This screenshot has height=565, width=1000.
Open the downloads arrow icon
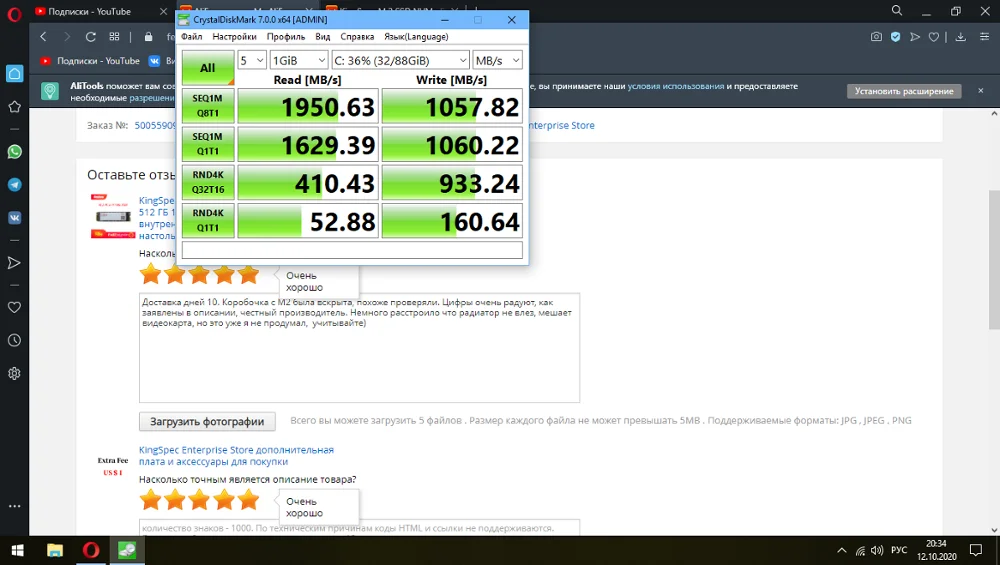tap(960, 37)
